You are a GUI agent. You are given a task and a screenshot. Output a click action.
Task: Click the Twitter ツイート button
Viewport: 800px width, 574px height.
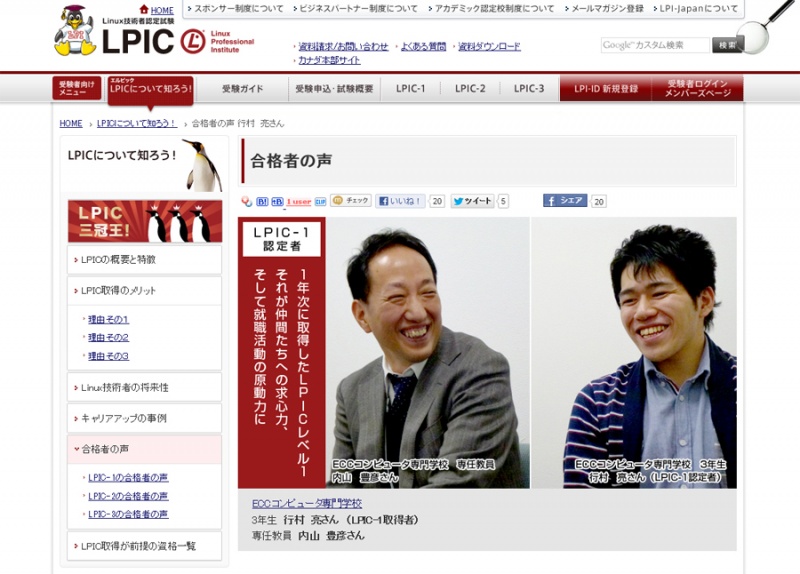coord(472,201)
